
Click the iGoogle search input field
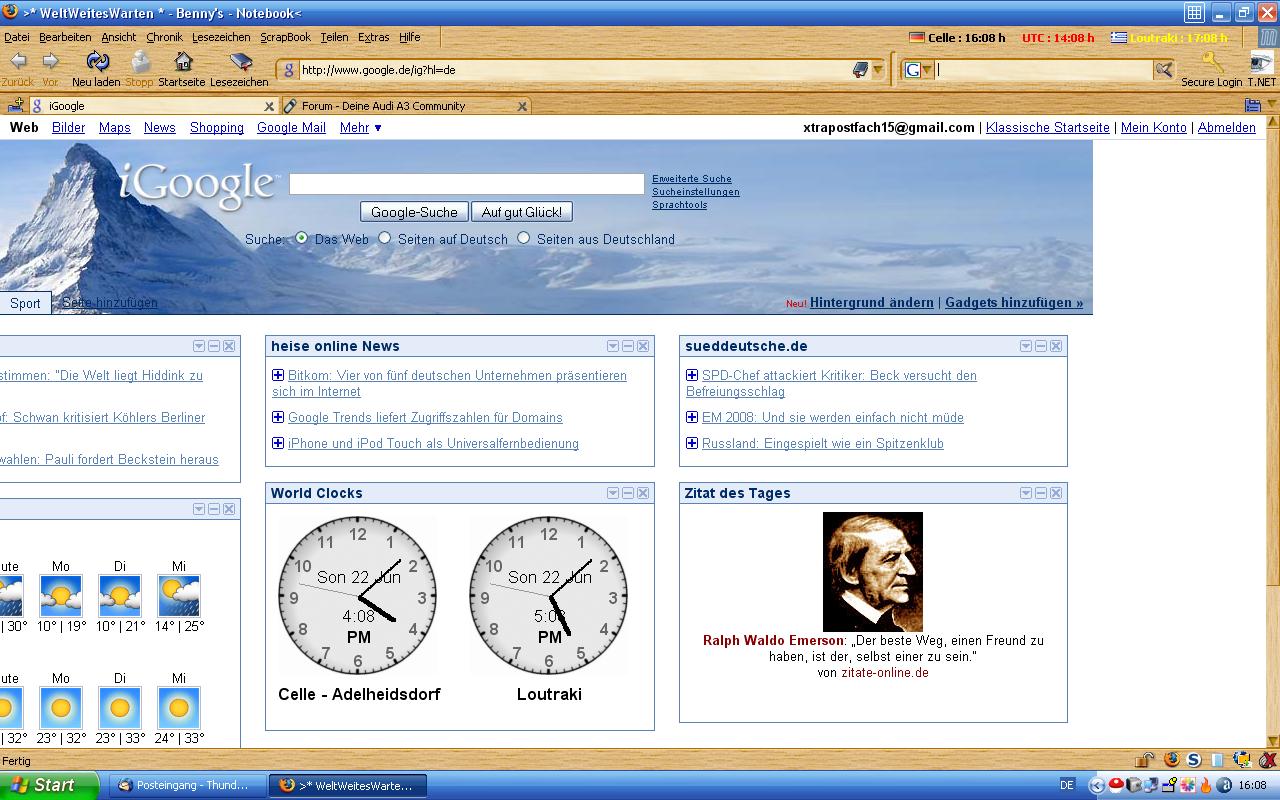click(x=467, y=184)
